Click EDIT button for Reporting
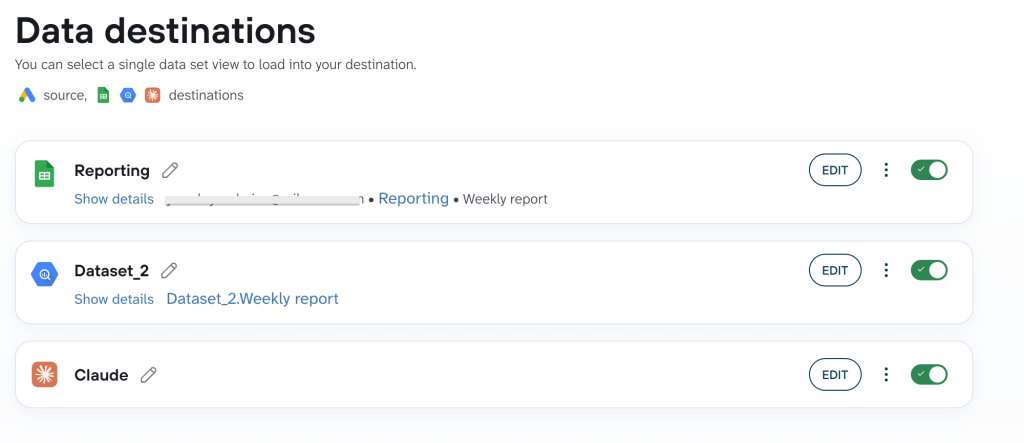Image resolution: width=1024 pixels, height=443 pixels. point(835,170)
